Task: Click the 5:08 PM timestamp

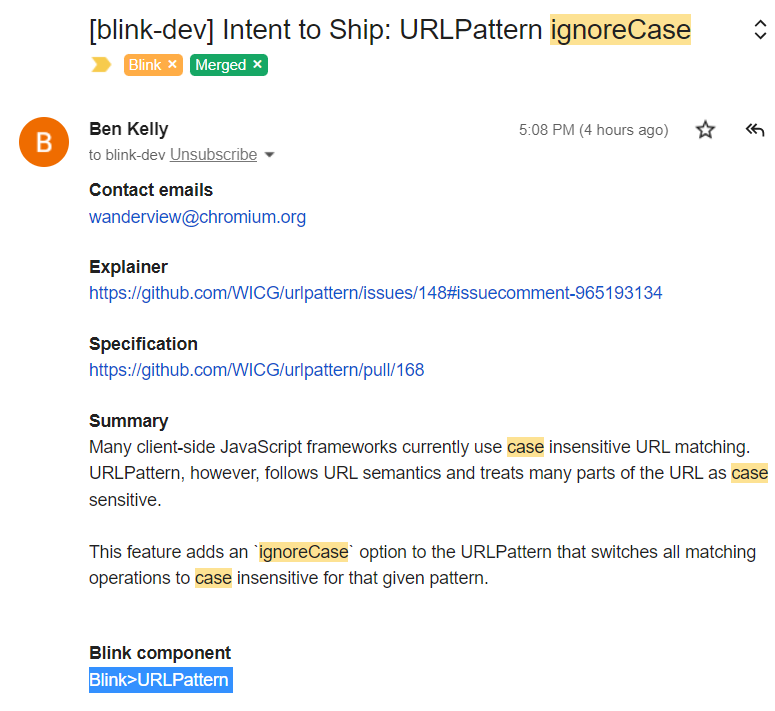Action: 593,130
